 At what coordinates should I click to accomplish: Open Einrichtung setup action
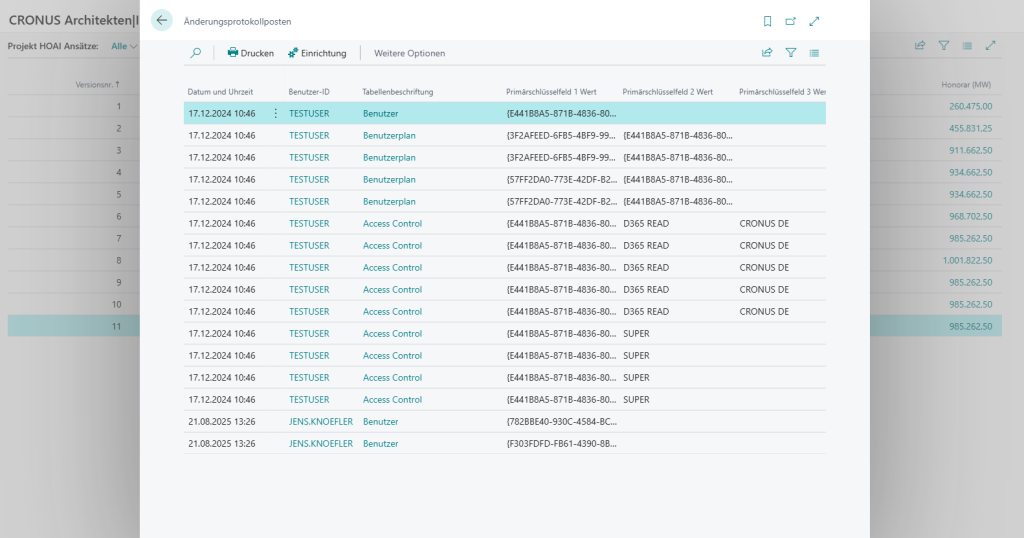point(317,53)
